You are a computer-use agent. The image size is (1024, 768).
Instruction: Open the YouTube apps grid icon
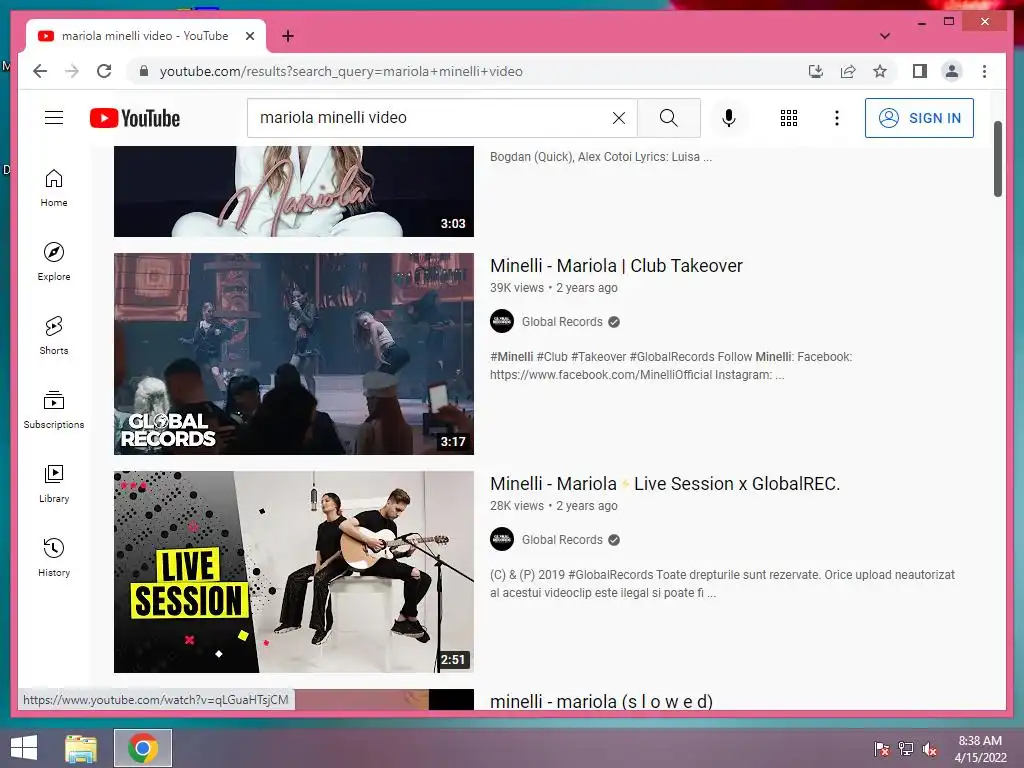789,118
